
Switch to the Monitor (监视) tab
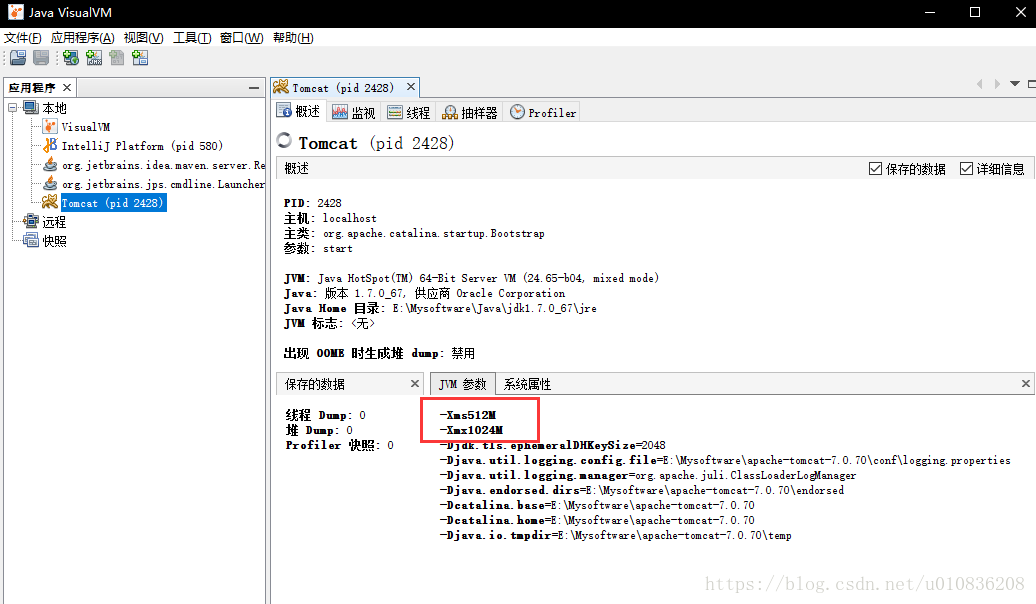click(353, 112)
